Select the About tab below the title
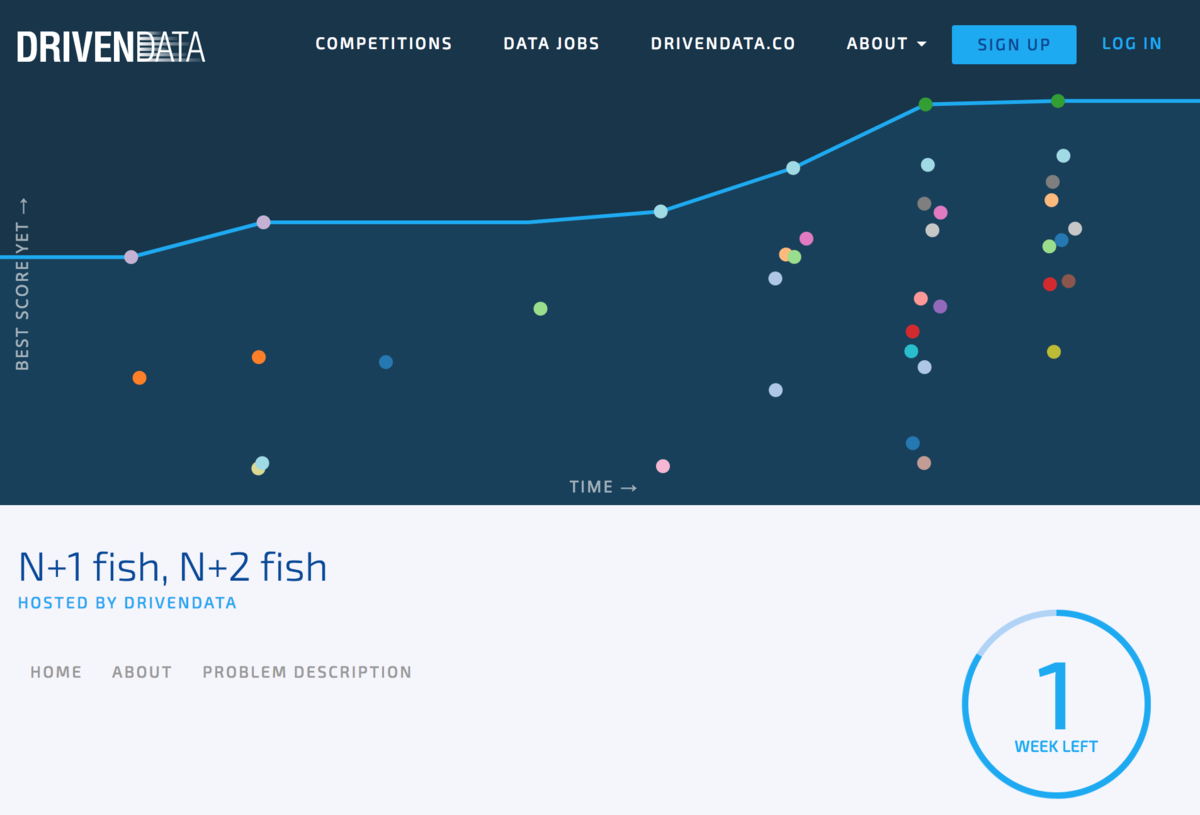 [x=142, y=672]
